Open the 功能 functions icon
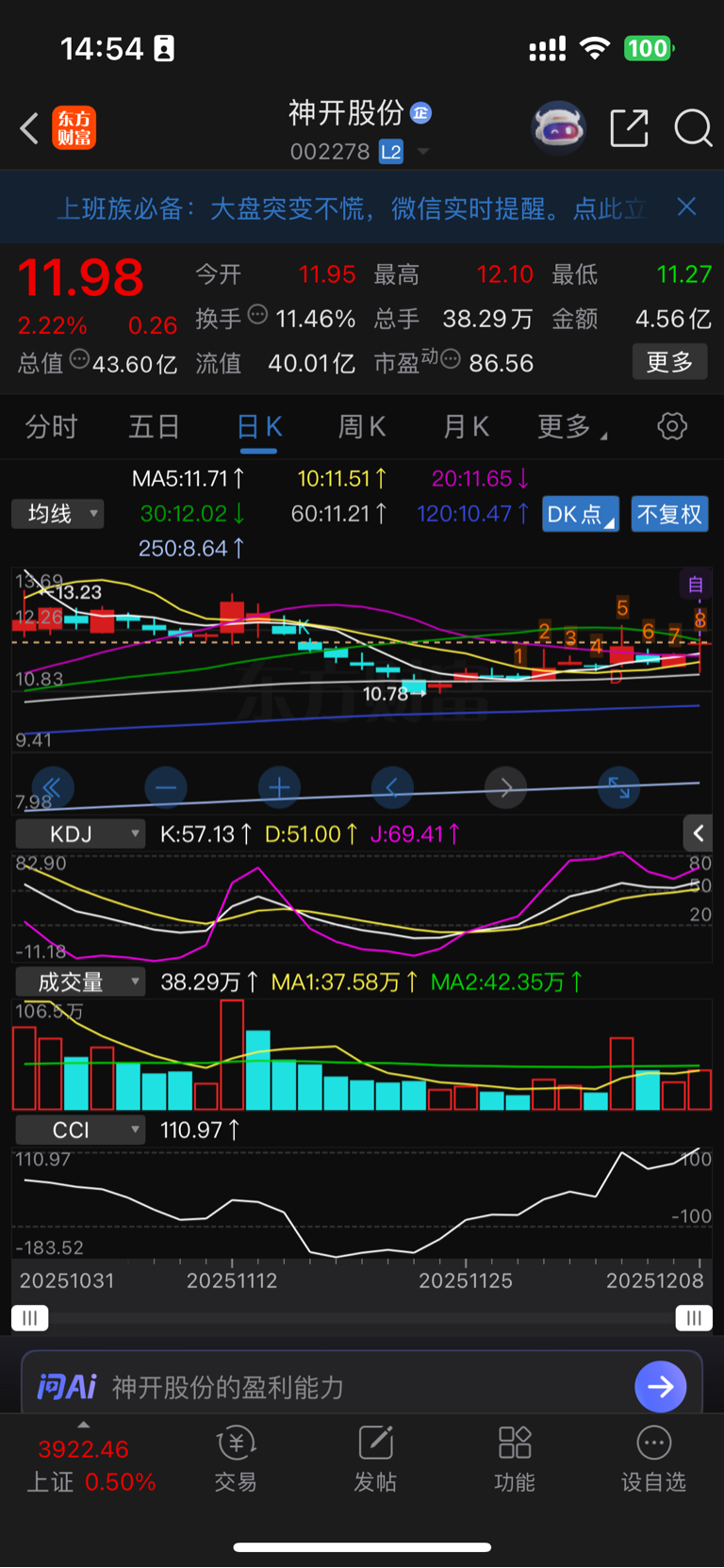This screenshot has width=724, height=1568. (515, 1460)
